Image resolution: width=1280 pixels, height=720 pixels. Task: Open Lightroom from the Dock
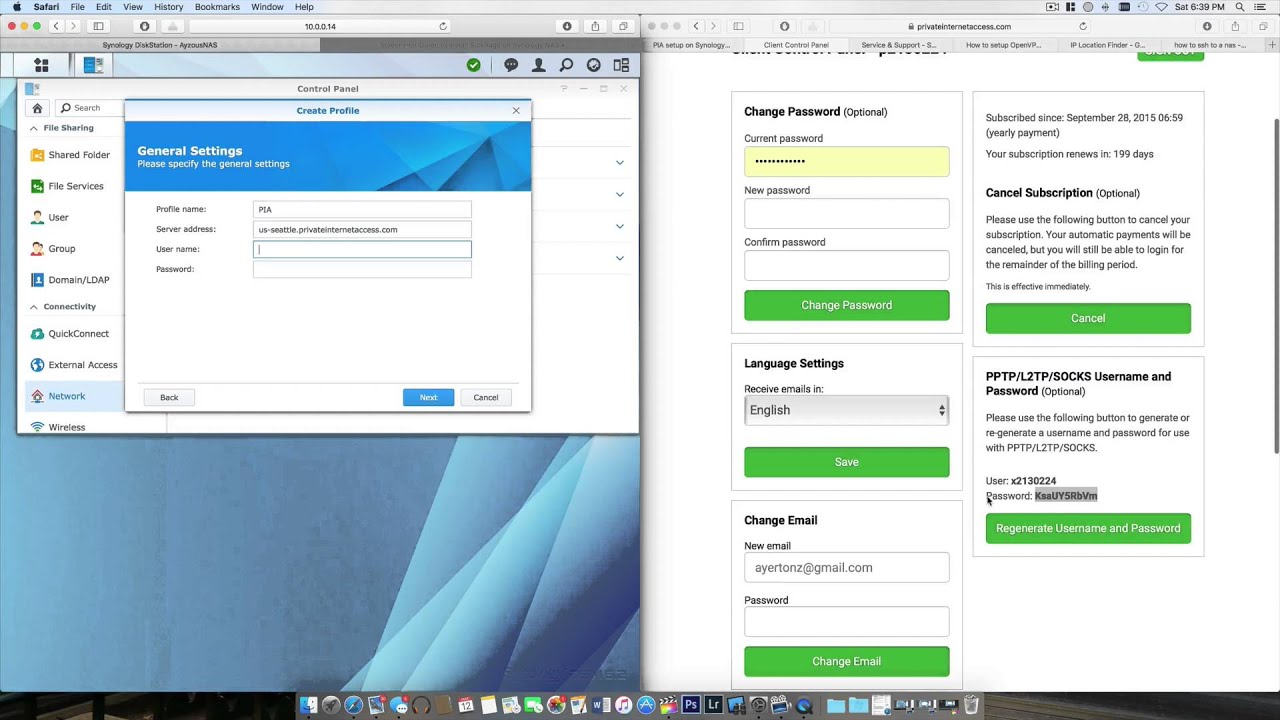tap(713, 705)
